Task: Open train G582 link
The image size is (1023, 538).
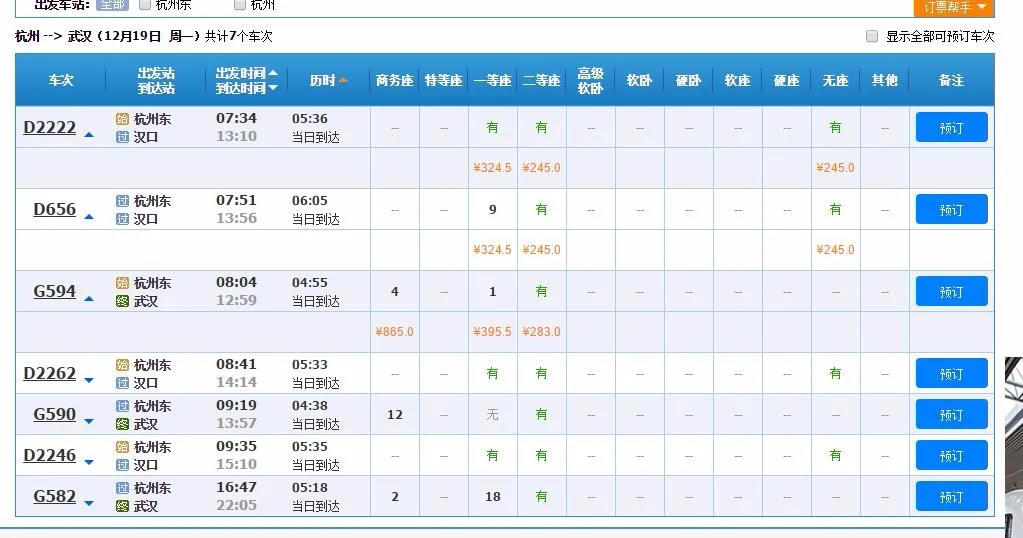Action: (x=55, y=497)
